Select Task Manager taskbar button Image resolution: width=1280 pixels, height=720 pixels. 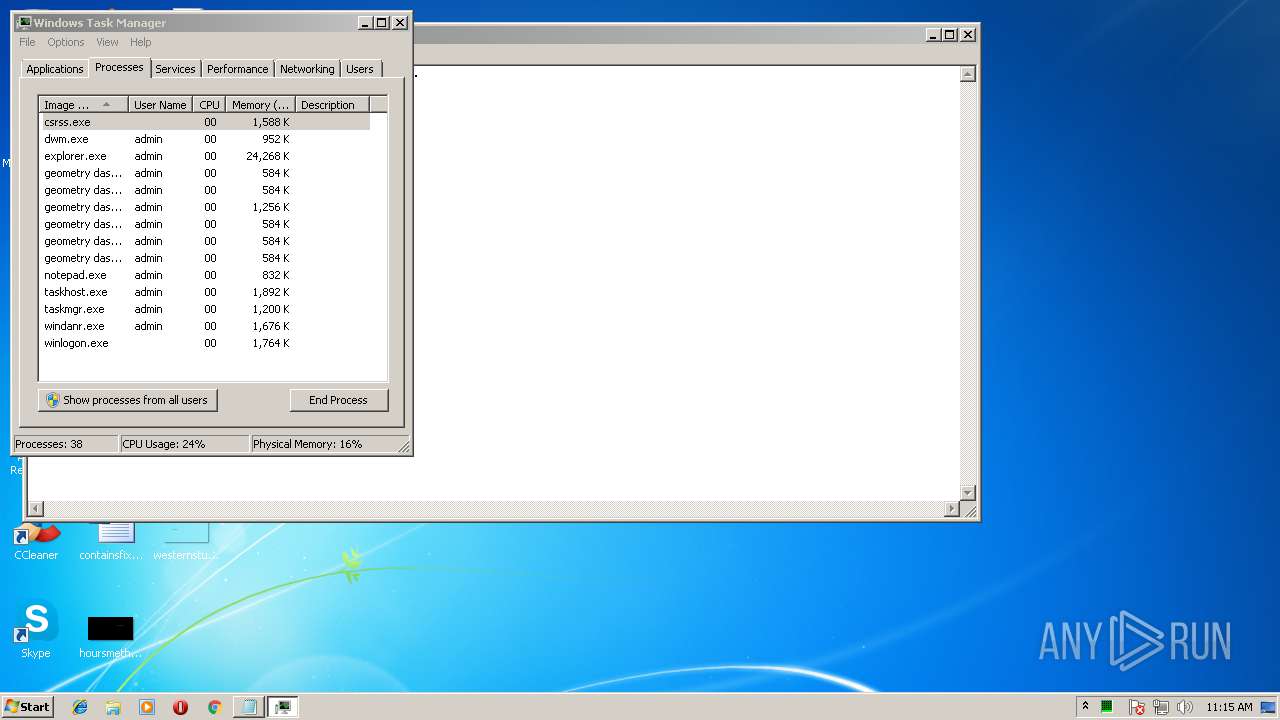(283, 707)
